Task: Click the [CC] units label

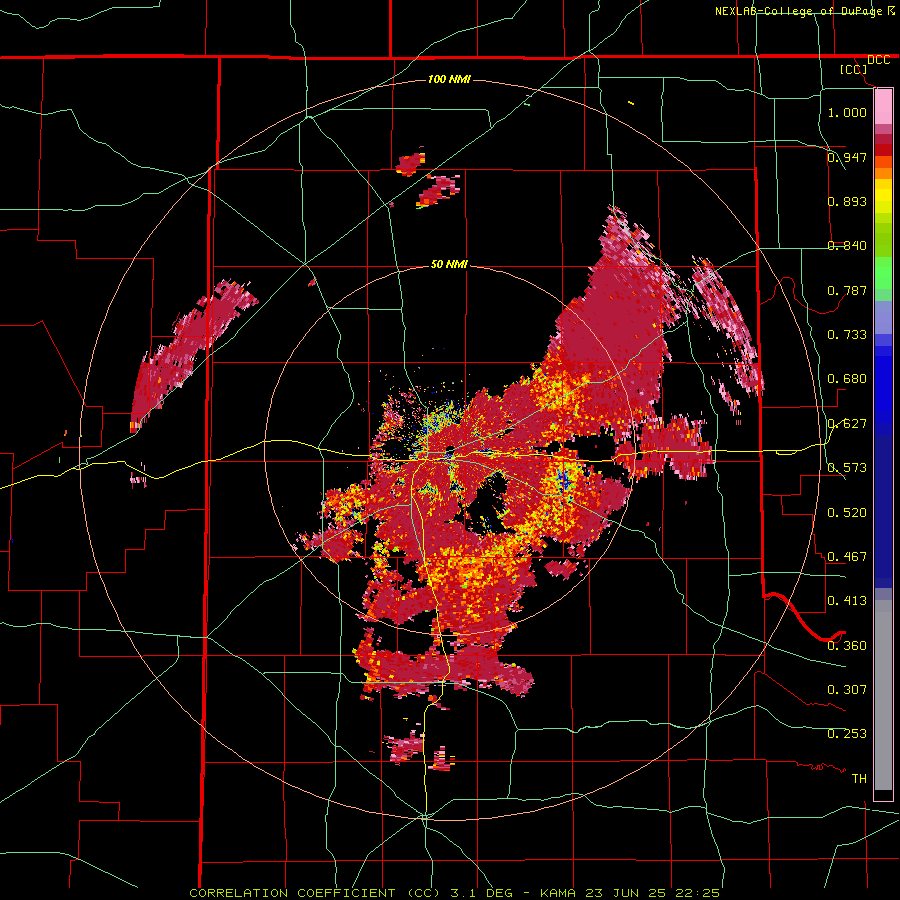Action: pyautogui.click(x=853, y=69)
